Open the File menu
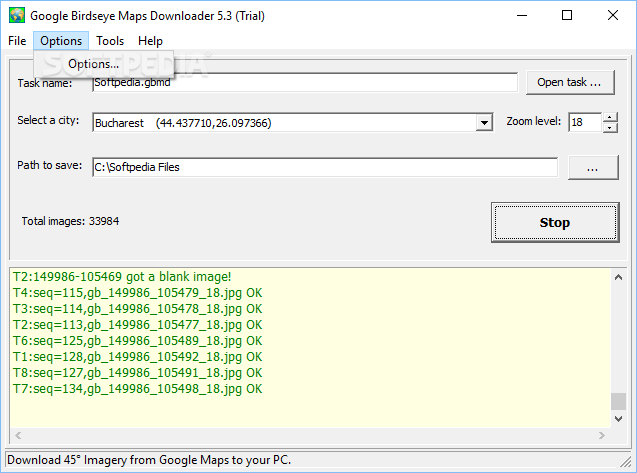This screenshot has width=637, height=473. coord(17,41)
